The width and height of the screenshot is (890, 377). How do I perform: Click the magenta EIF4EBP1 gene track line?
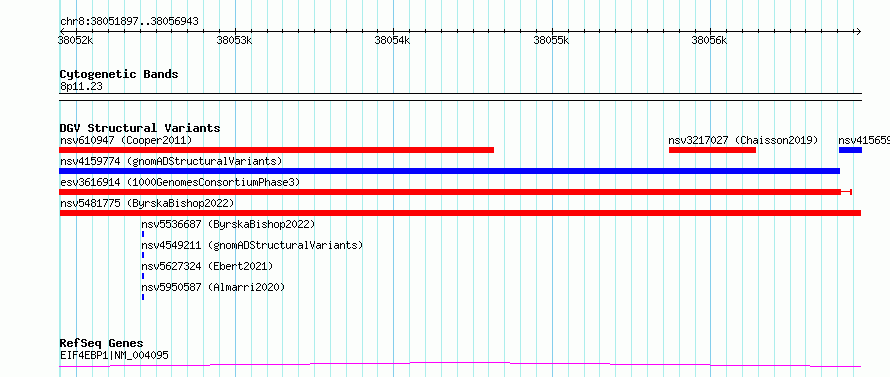[460, 364]
